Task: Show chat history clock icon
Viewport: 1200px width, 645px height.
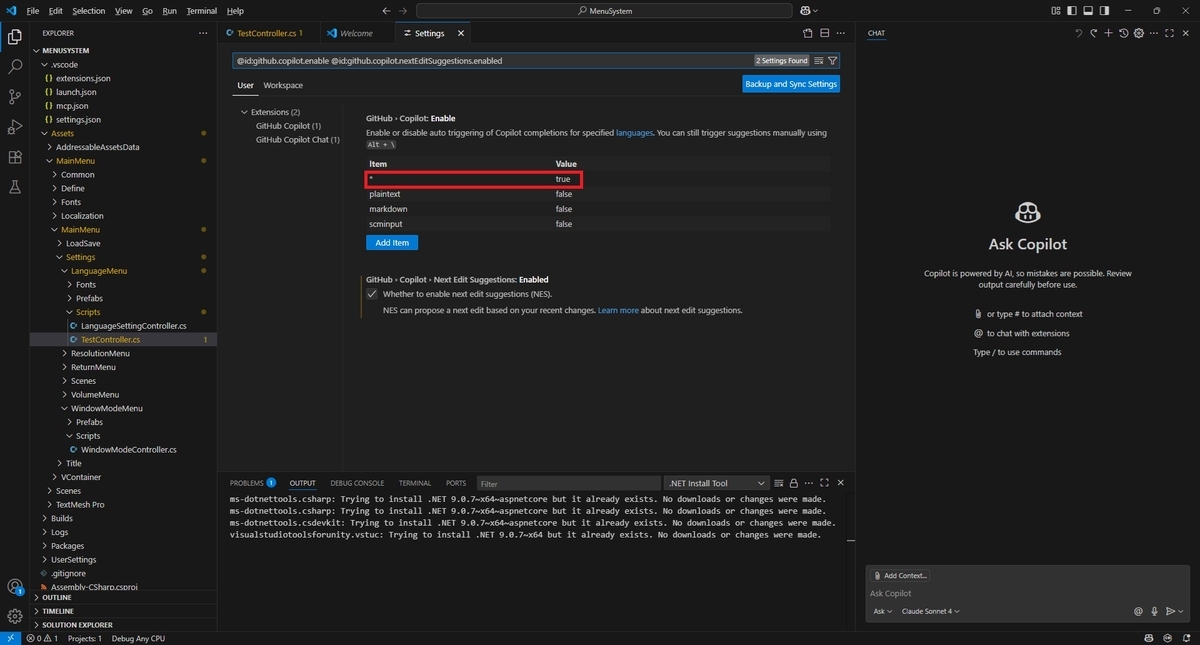Action: coord(1123,33)
